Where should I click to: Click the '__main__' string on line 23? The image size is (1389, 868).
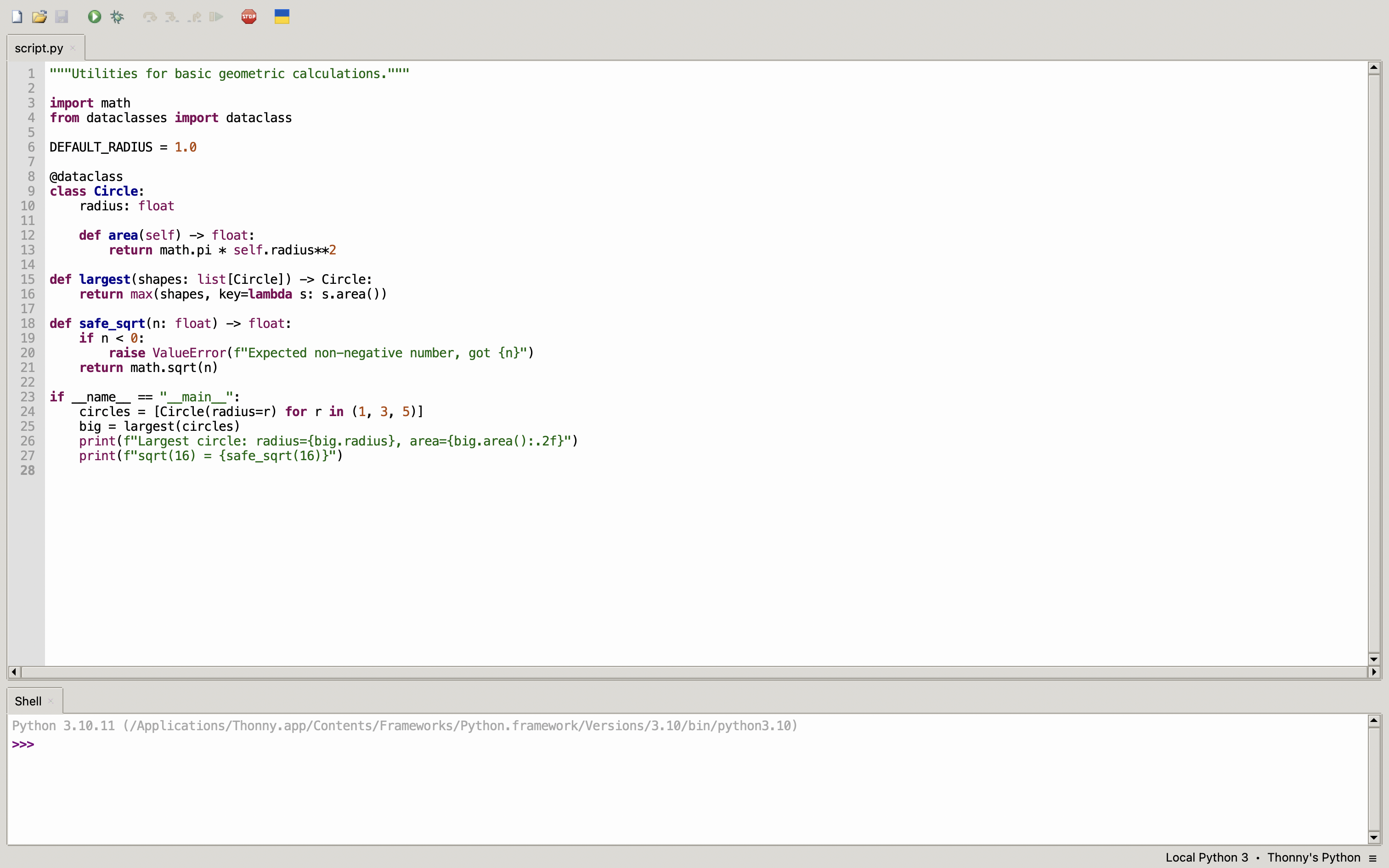[197, 397]
